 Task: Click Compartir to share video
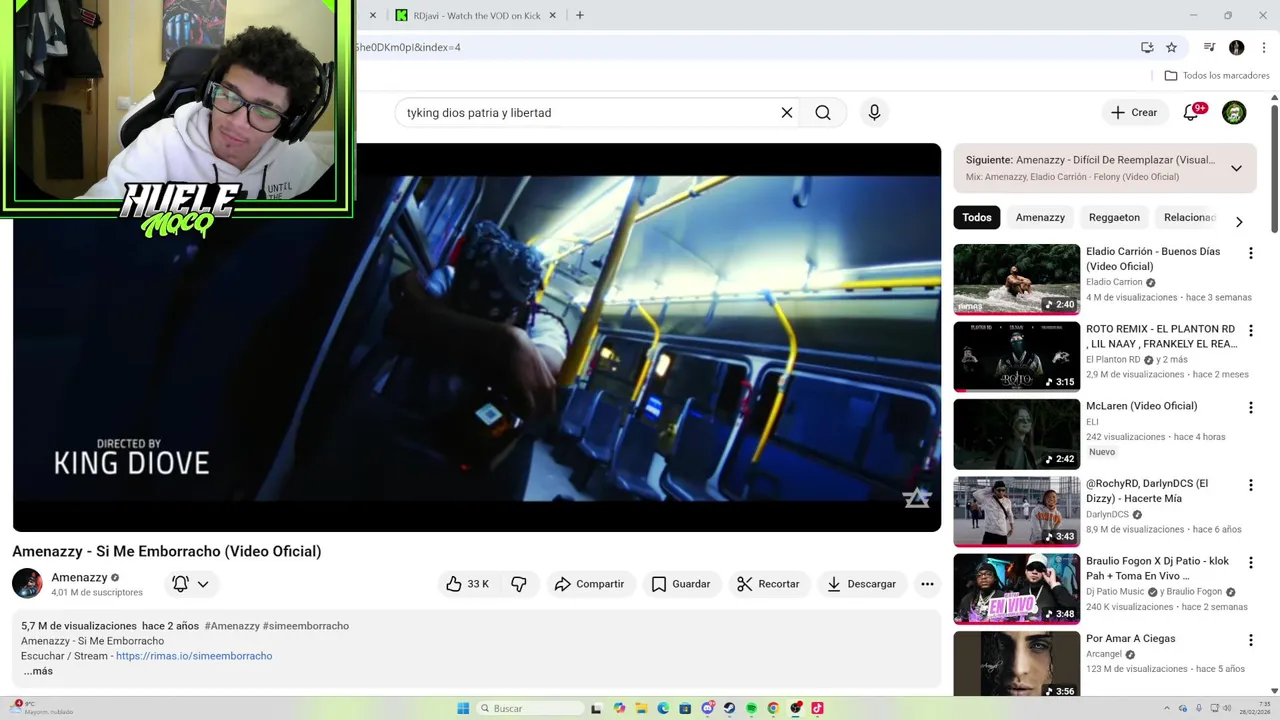click(590, 584)
